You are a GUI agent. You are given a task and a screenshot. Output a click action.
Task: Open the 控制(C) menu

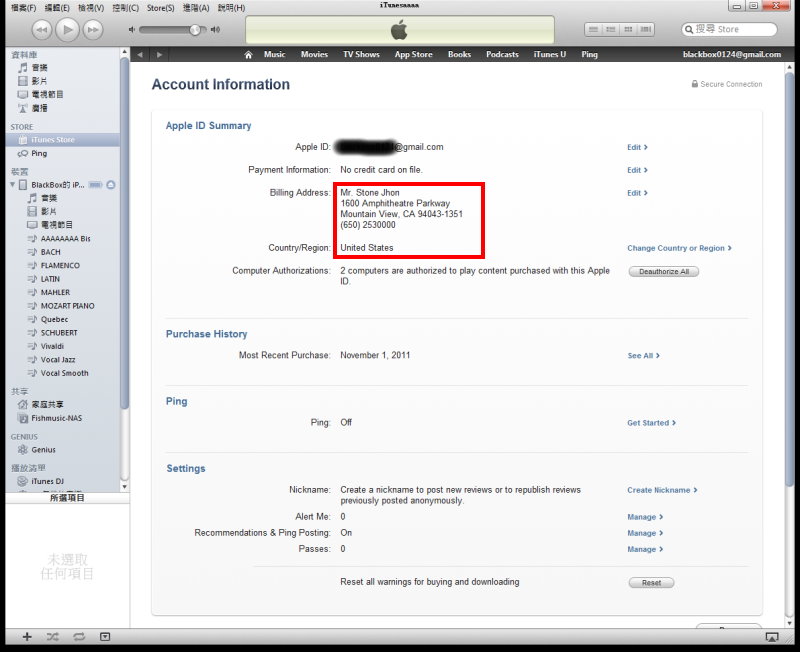[126, 8]
